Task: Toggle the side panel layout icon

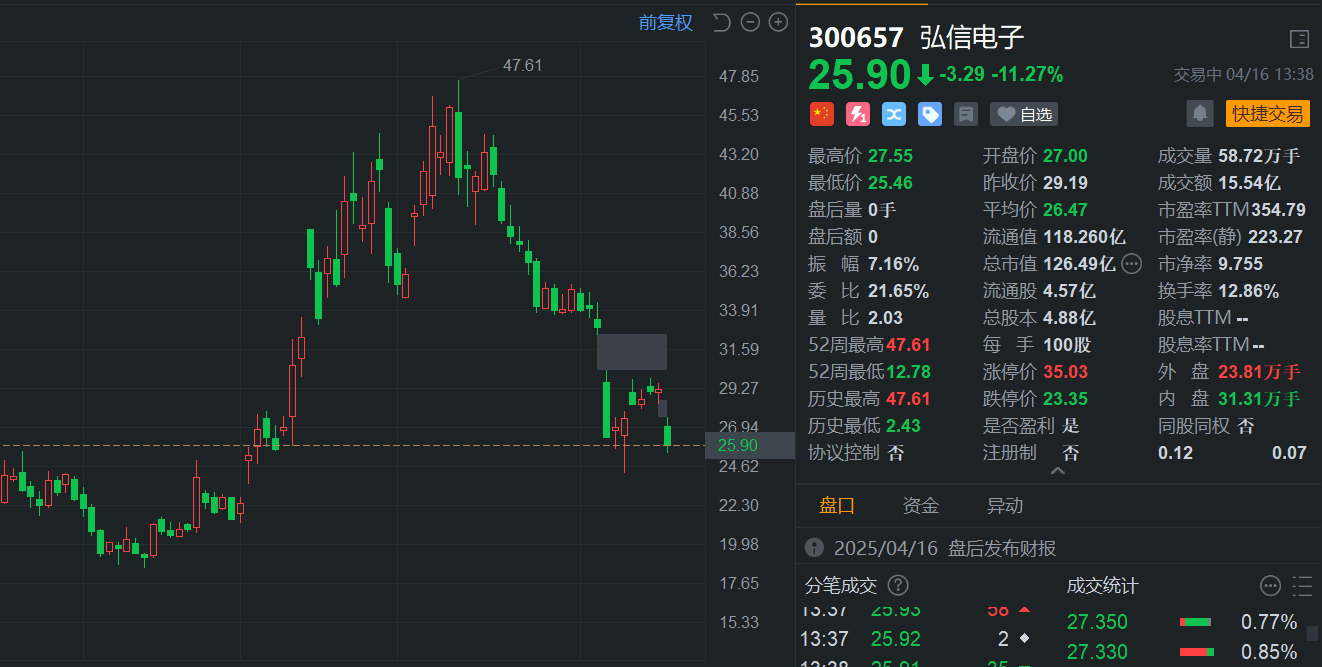Action: pos(1299,39)
